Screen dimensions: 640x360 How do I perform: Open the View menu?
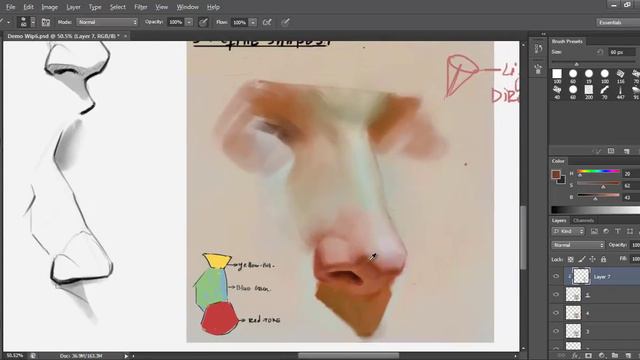(162, 7)
